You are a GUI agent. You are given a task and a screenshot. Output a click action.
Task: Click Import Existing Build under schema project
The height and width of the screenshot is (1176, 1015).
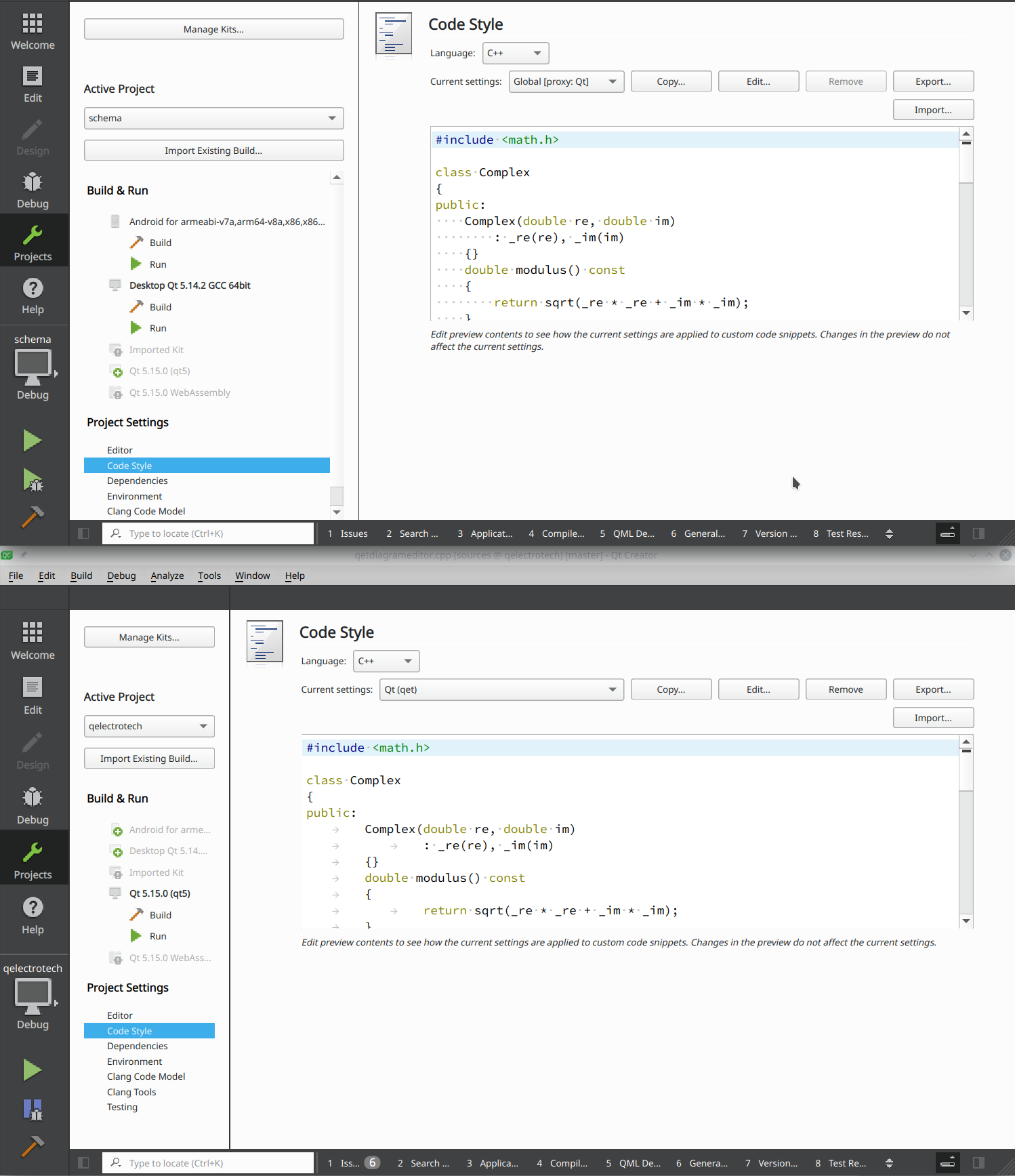213,150
